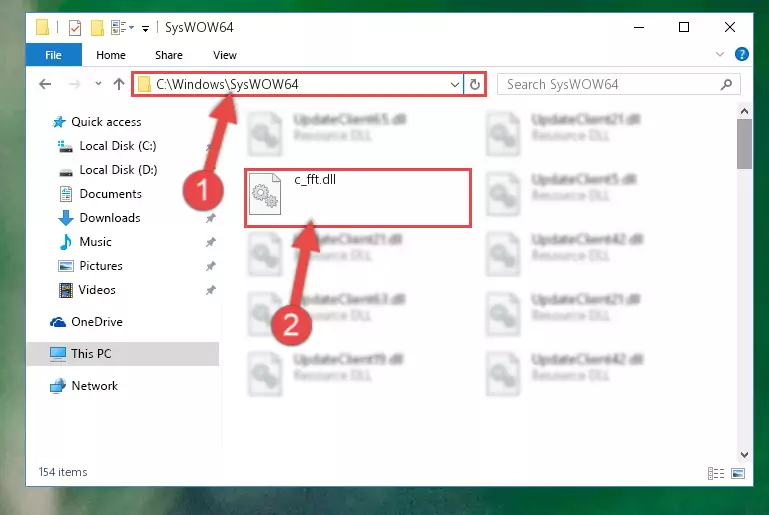The image size is (769, 515).
Task: Click the pin icon next to Pictures
Action: (210, 266)
